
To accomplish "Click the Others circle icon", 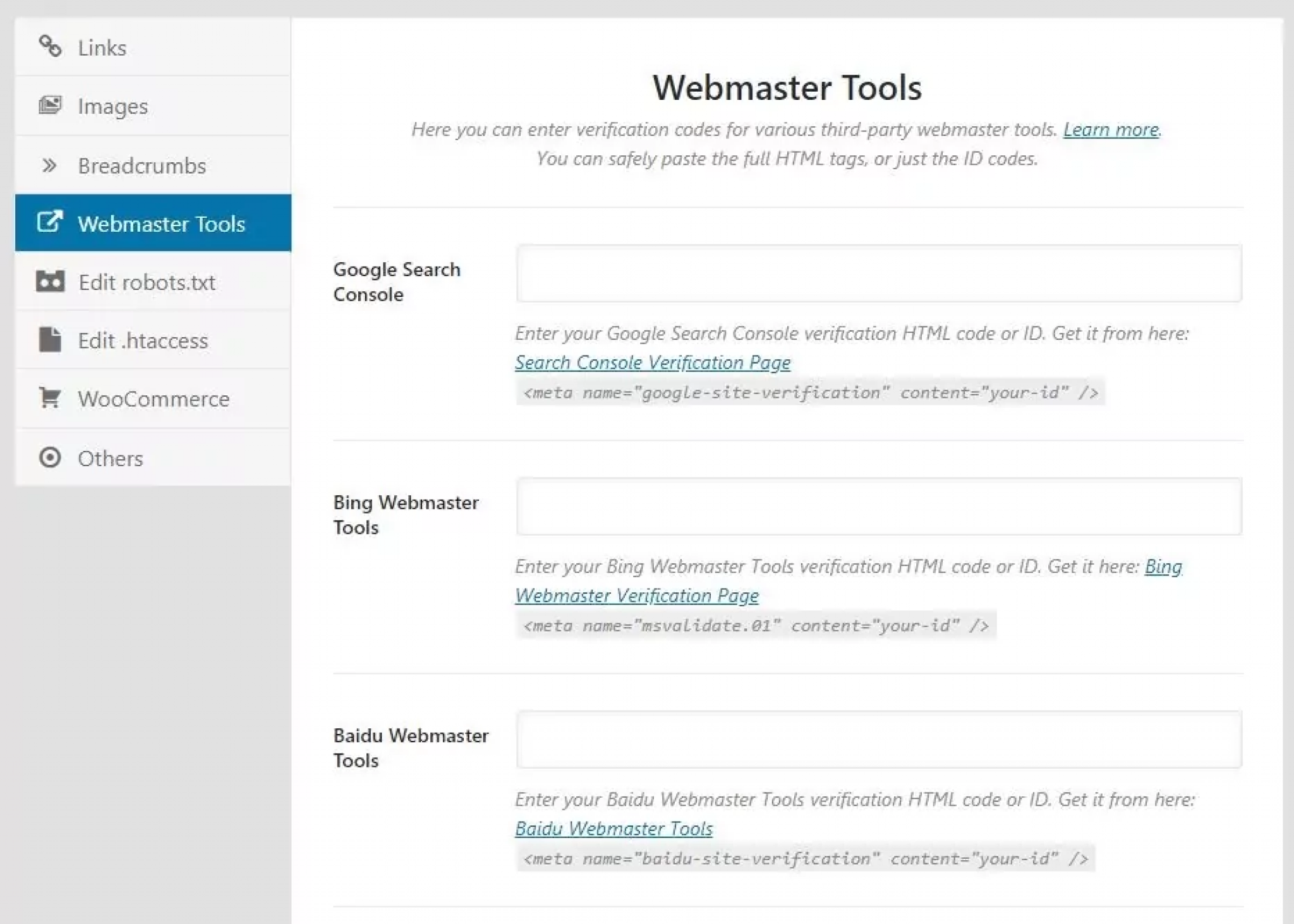I will tap(50, 457).
